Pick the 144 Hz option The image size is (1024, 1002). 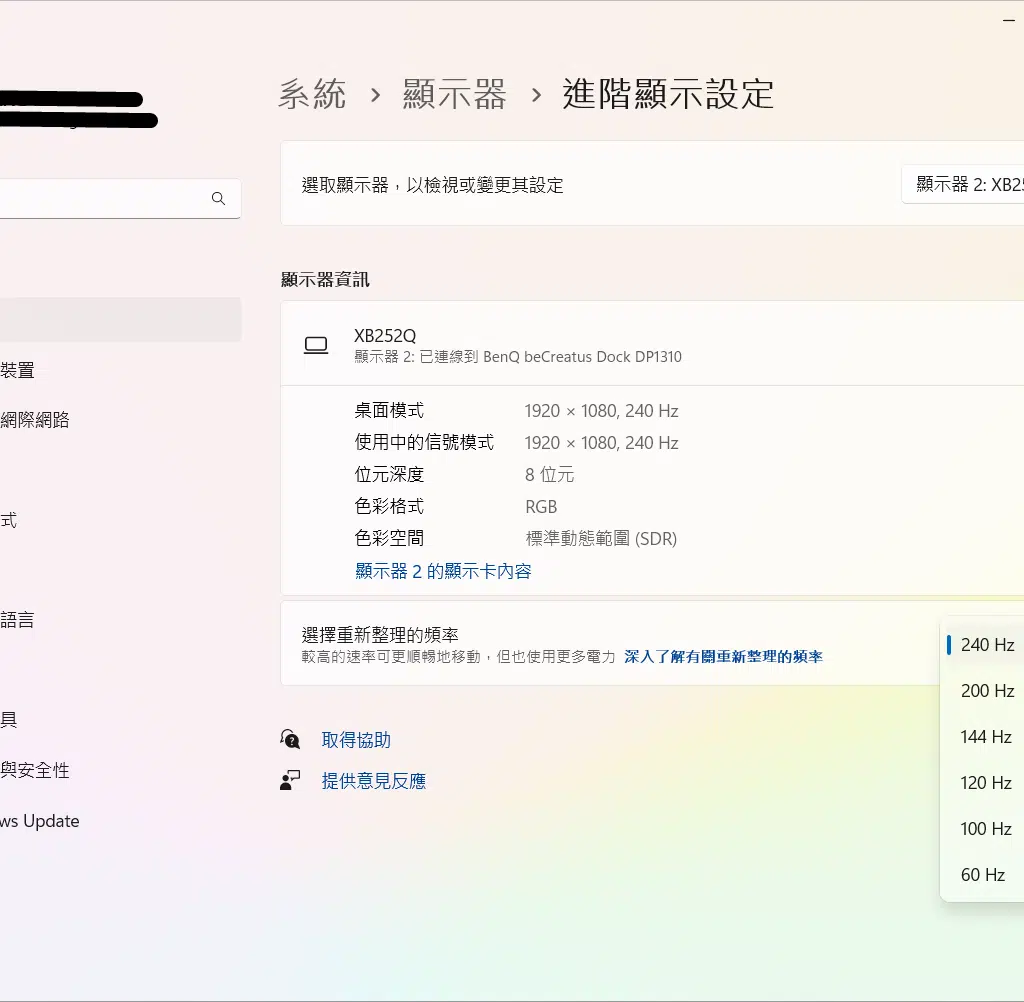tap(986, 737)
